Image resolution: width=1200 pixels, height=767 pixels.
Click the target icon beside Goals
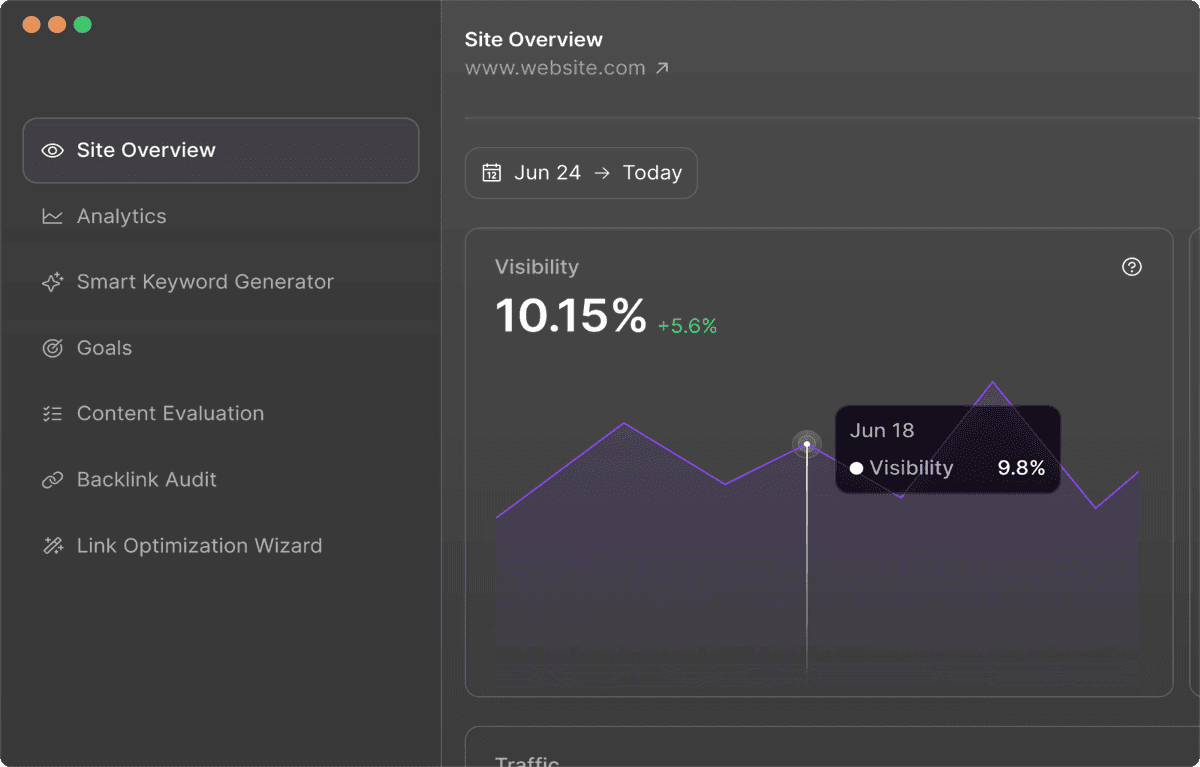[x=52, y=348]
